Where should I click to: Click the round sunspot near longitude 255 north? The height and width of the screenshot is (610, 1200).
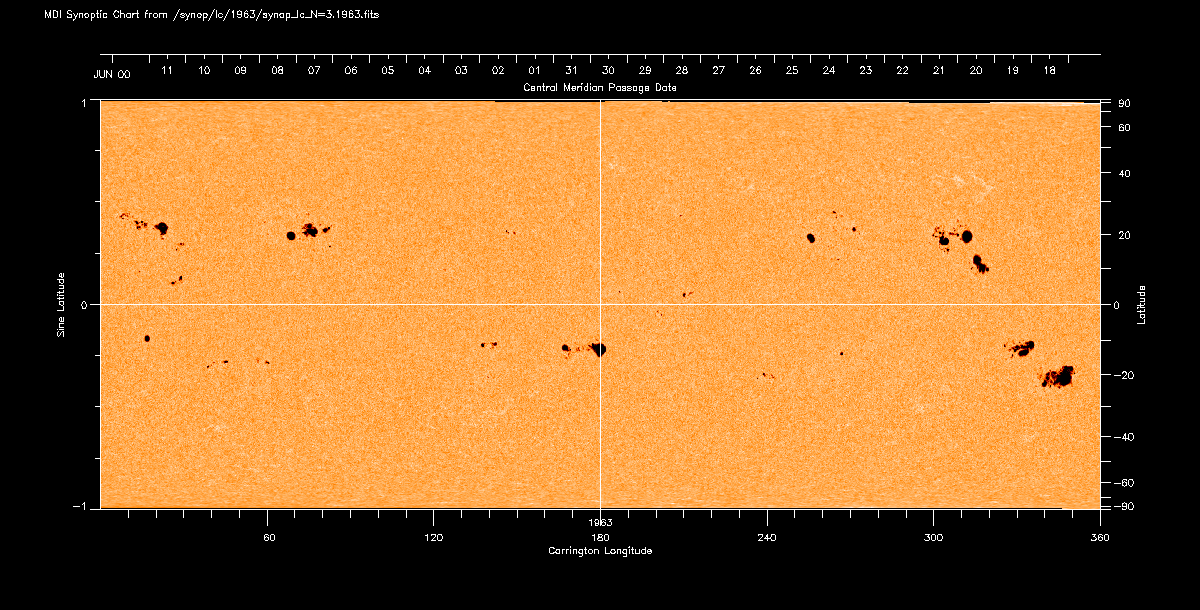click(x=811, y=238)
